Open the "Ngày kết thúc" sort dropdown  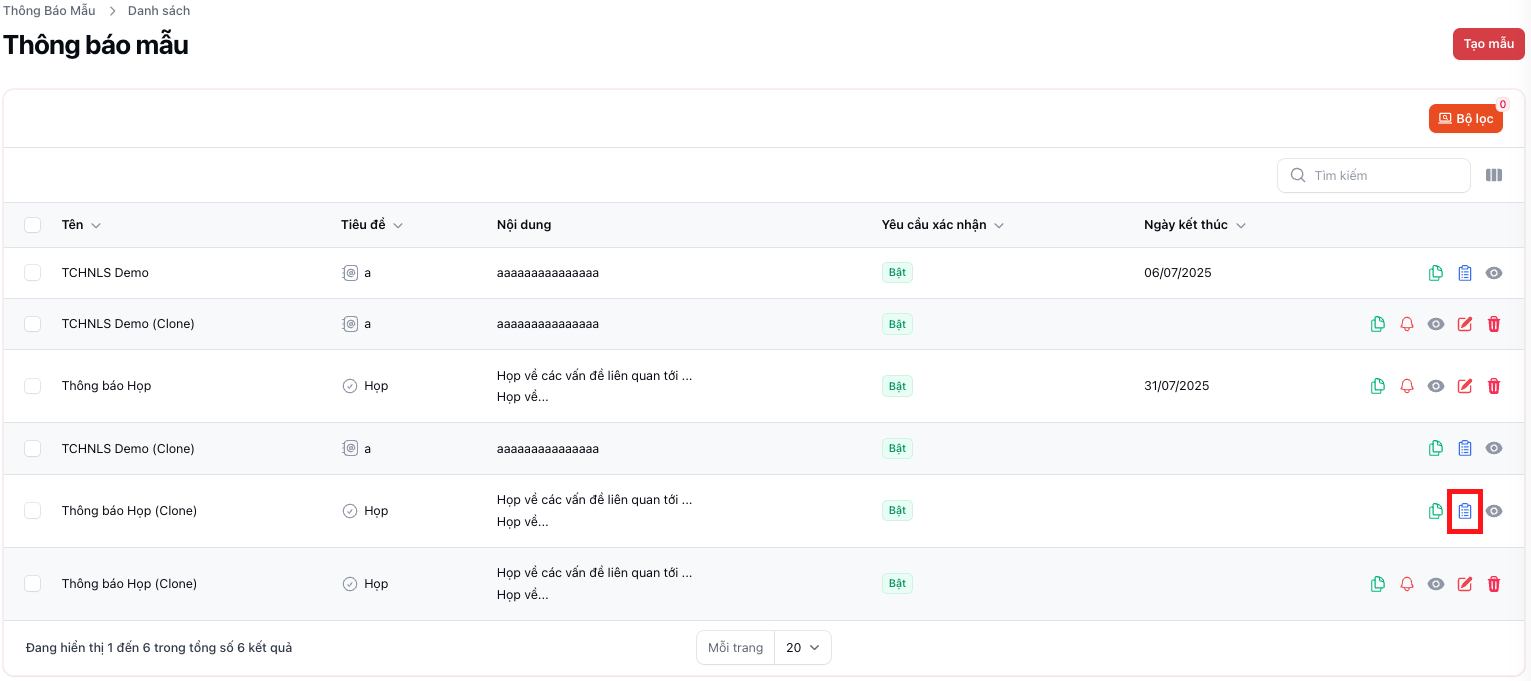pos(1240,224)
